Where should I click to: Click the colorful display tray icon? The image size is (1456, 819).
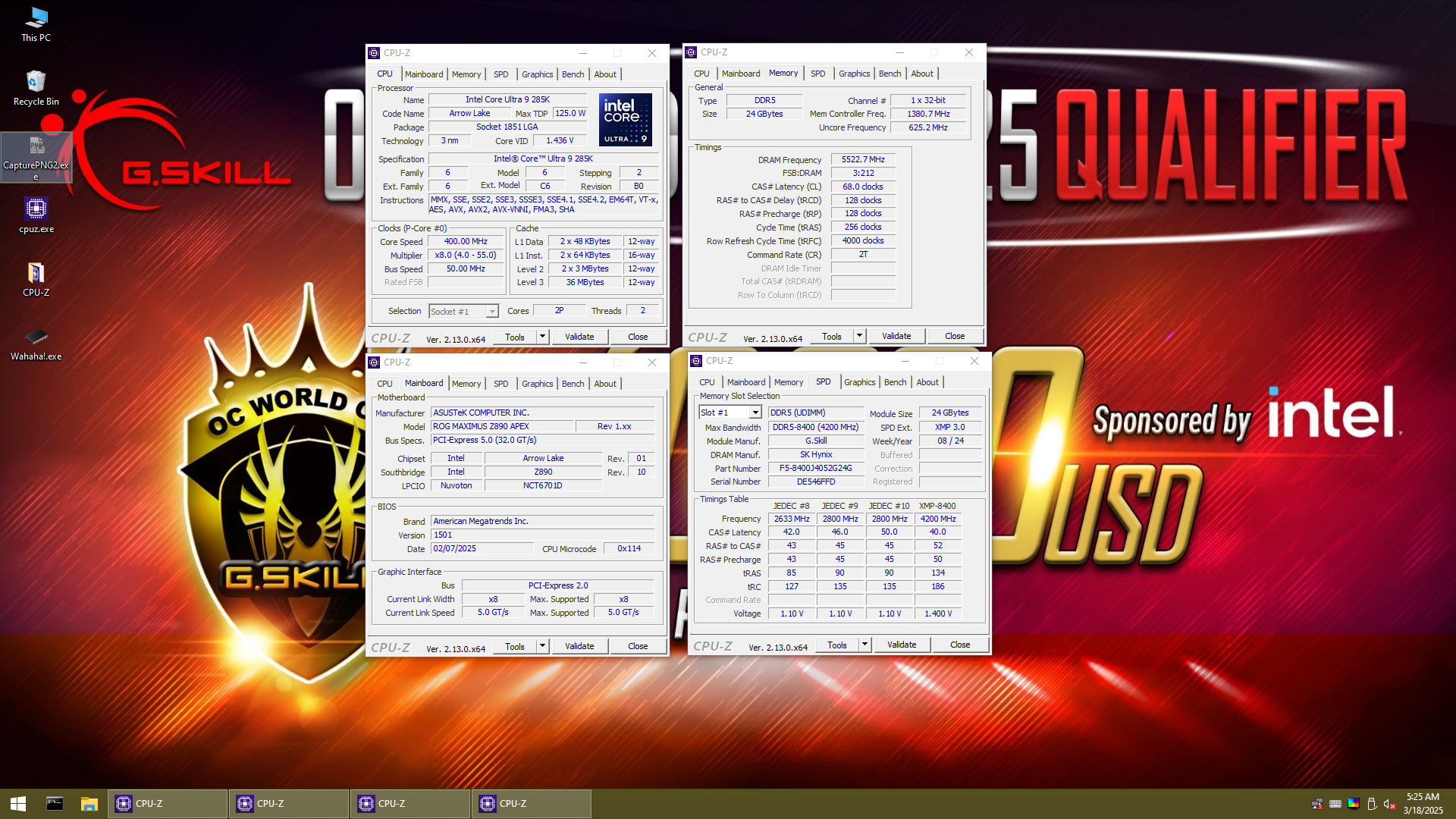(x=1354, y=804)
